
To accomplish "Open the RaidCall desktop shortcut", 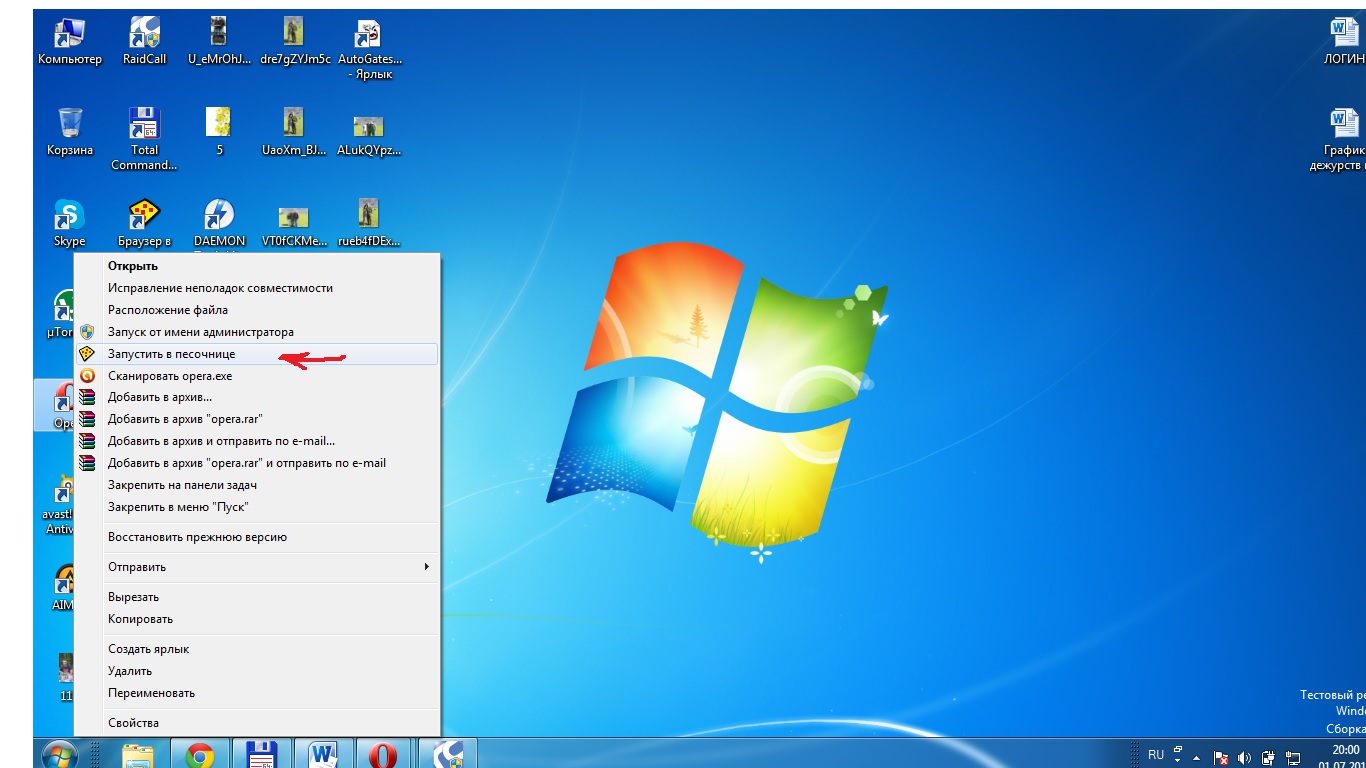I will (145, 41).
